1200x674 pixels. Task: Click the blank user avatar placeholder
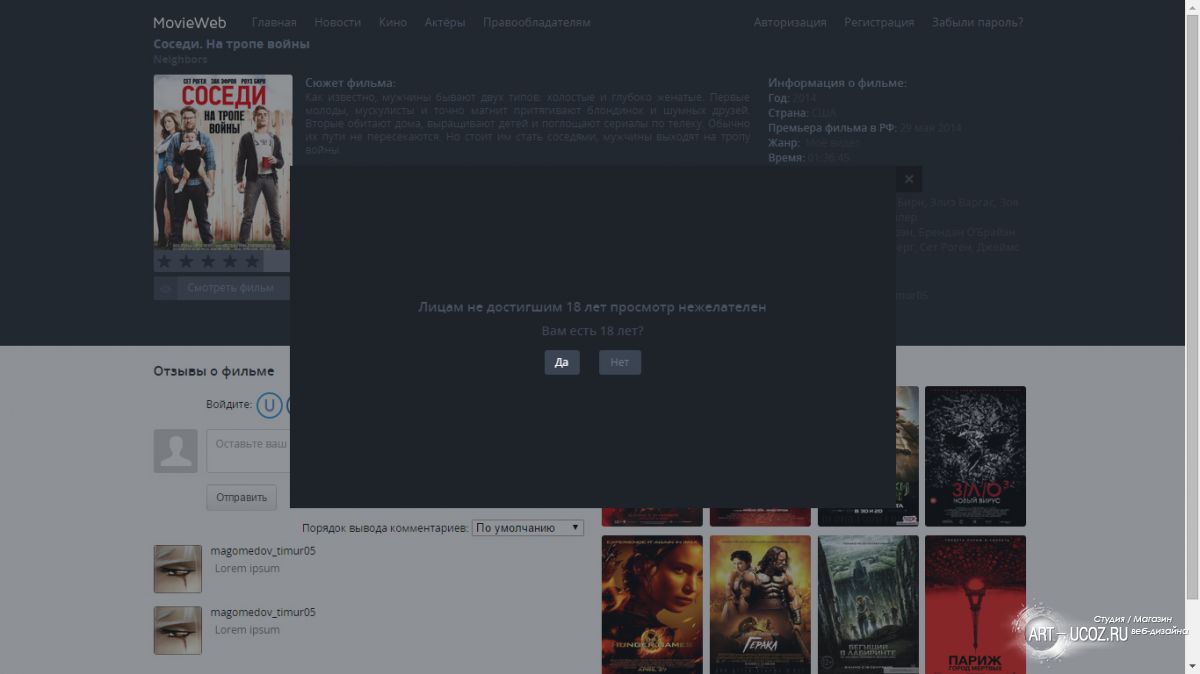pos(175,451)
